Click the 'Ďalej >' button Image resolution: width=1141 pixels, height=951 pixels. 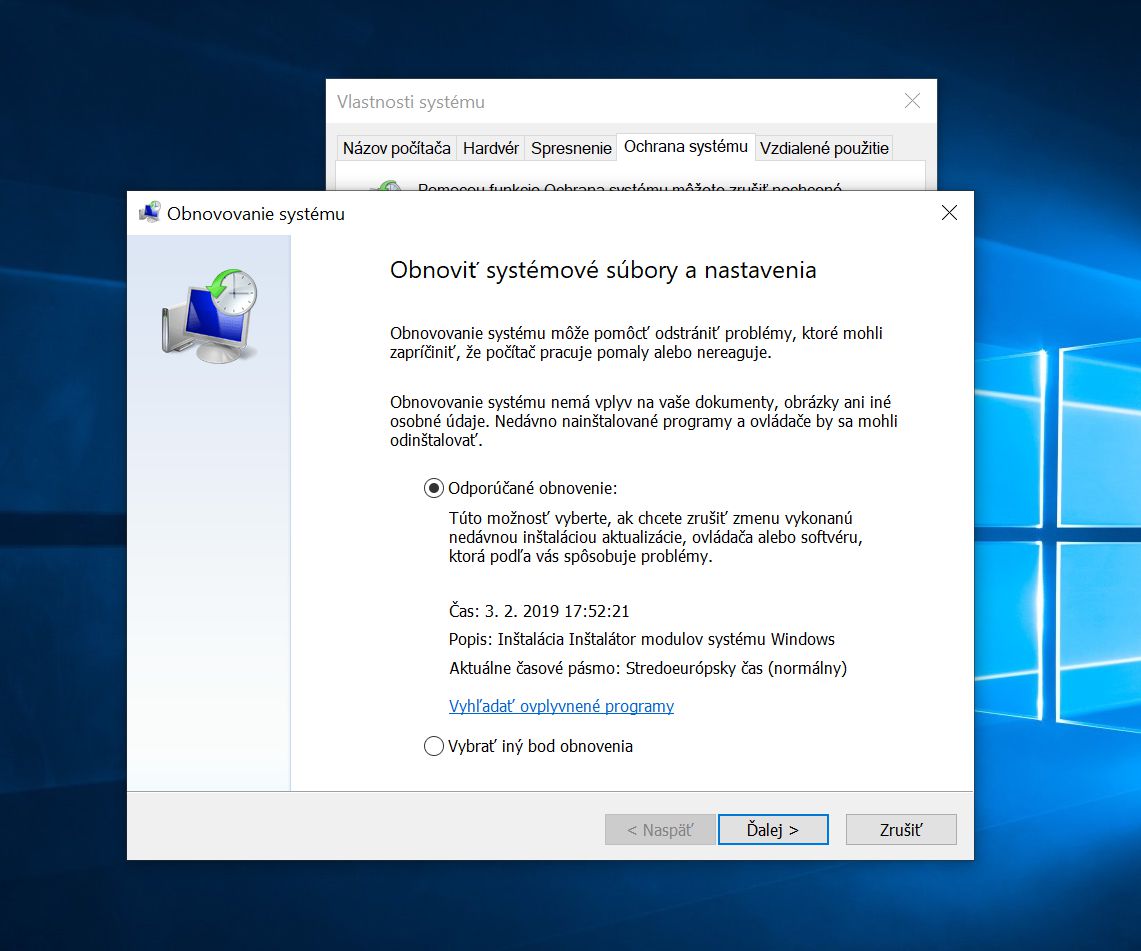(773, 829)
